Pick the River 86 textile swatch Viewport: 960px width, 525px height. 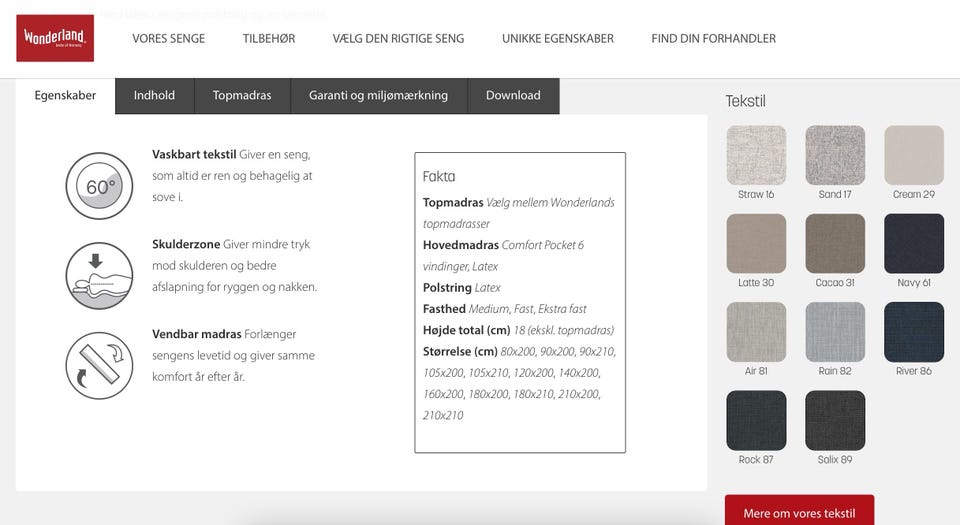pyautogui.click(x=914, y=332)
